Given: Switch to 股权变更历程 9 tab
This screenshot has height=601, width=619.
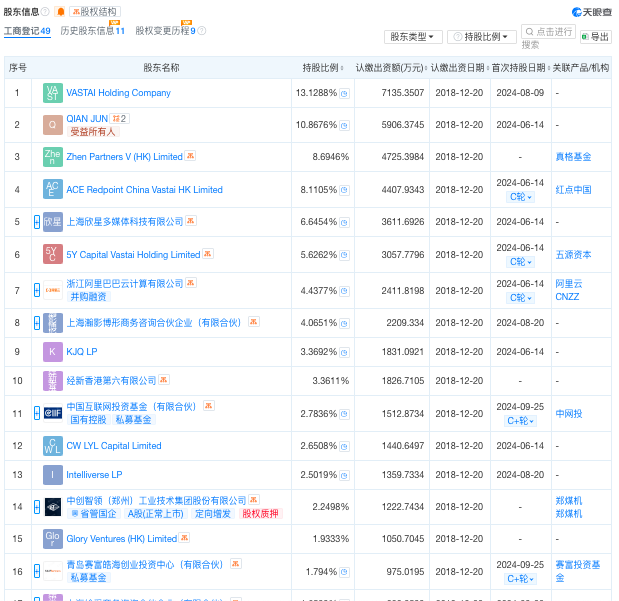Looking at the screenshot, I should pyautogui.click(x=165, y=31).
